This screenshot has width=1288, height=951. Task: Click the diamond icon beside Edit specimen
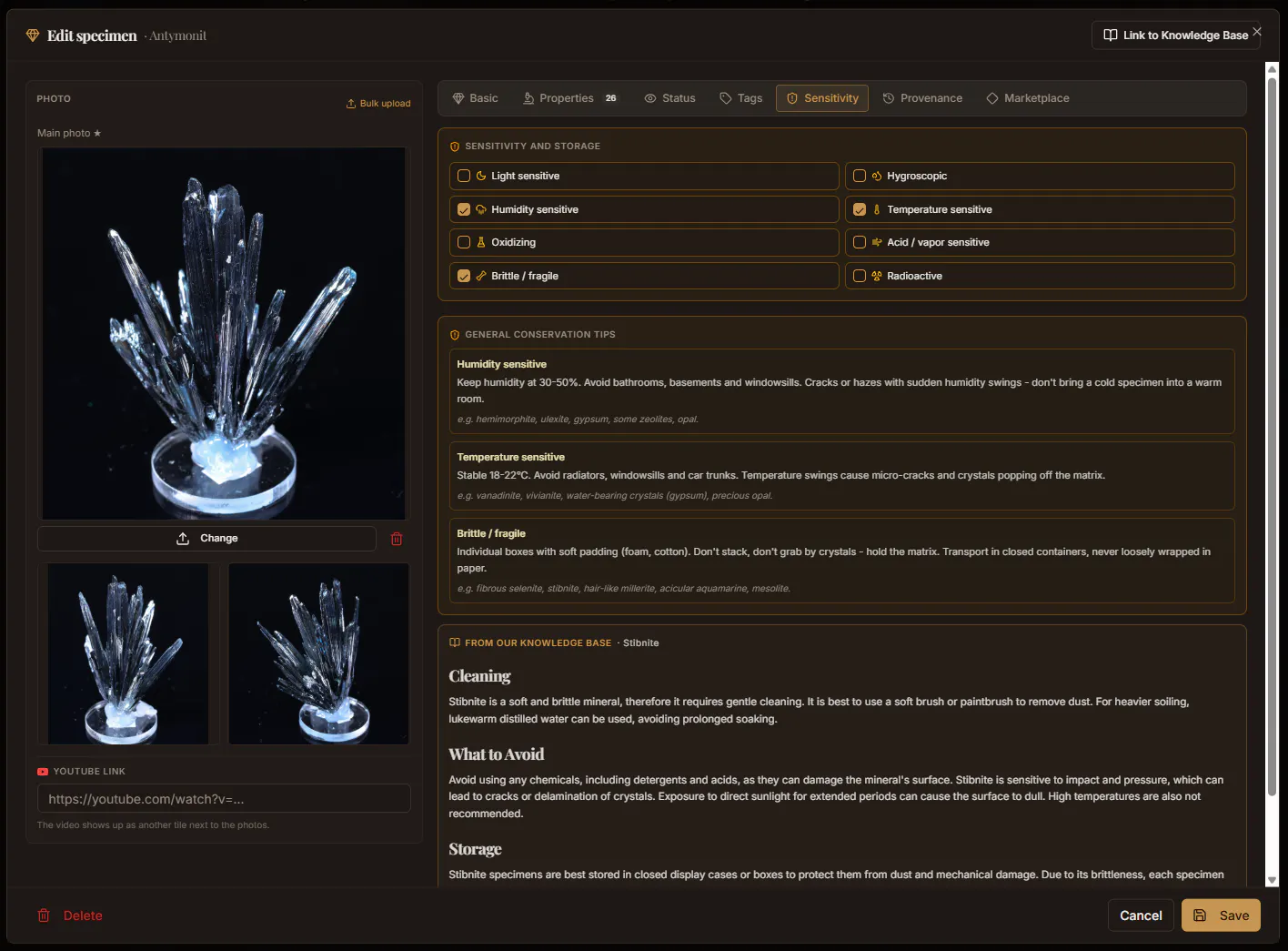[33, 35]
